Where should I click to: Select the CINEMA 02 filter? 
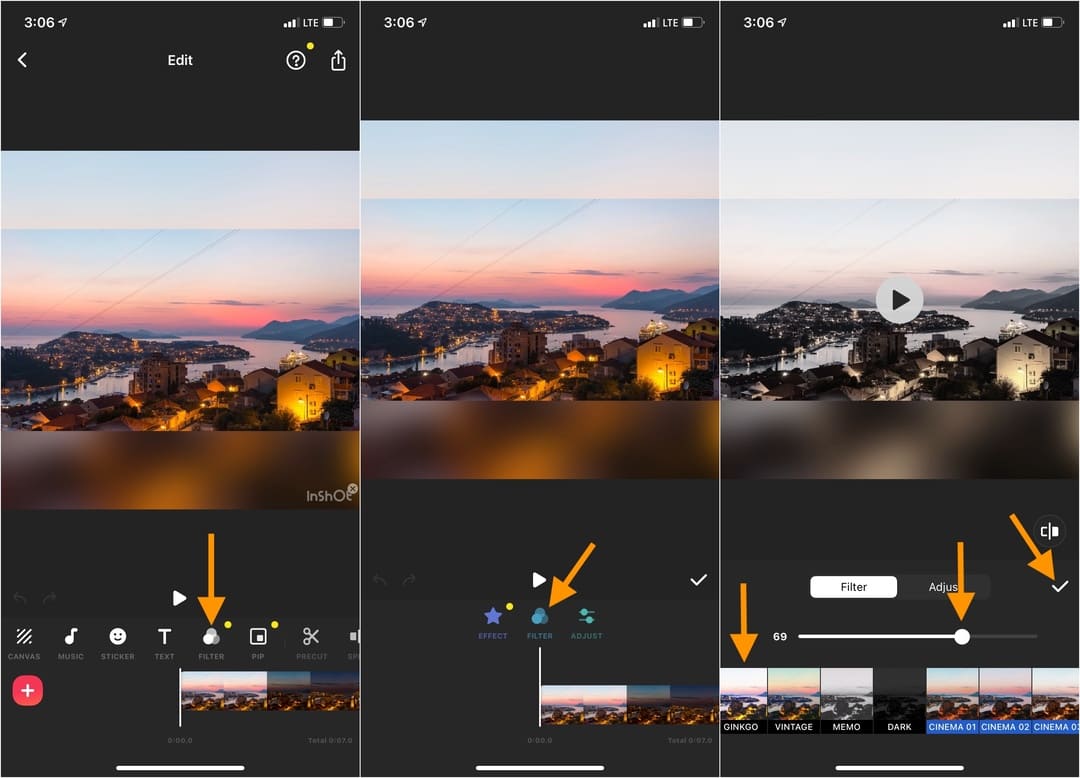[1005, 701]
